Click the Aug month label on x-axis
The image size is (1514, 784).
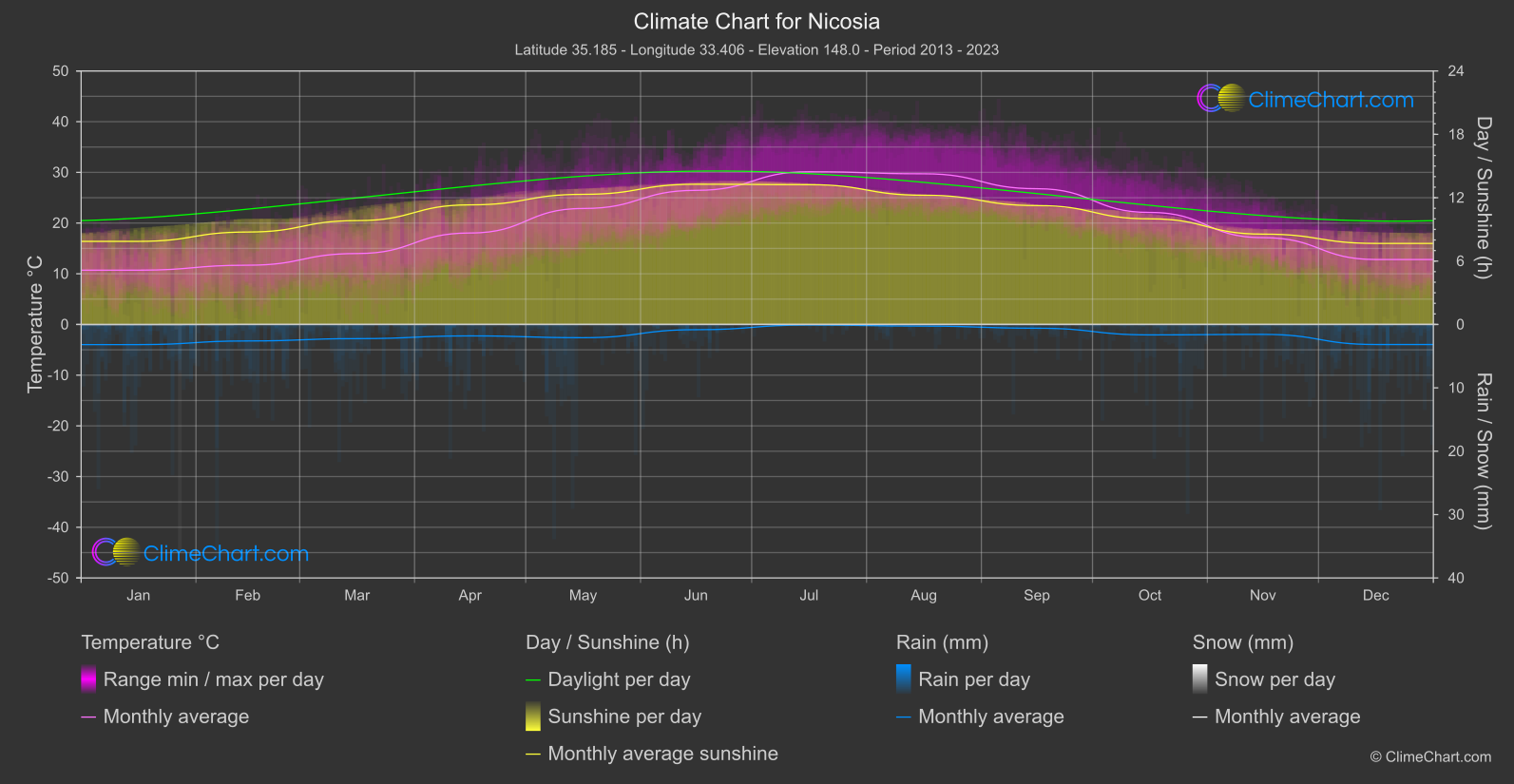pos(924,595)
